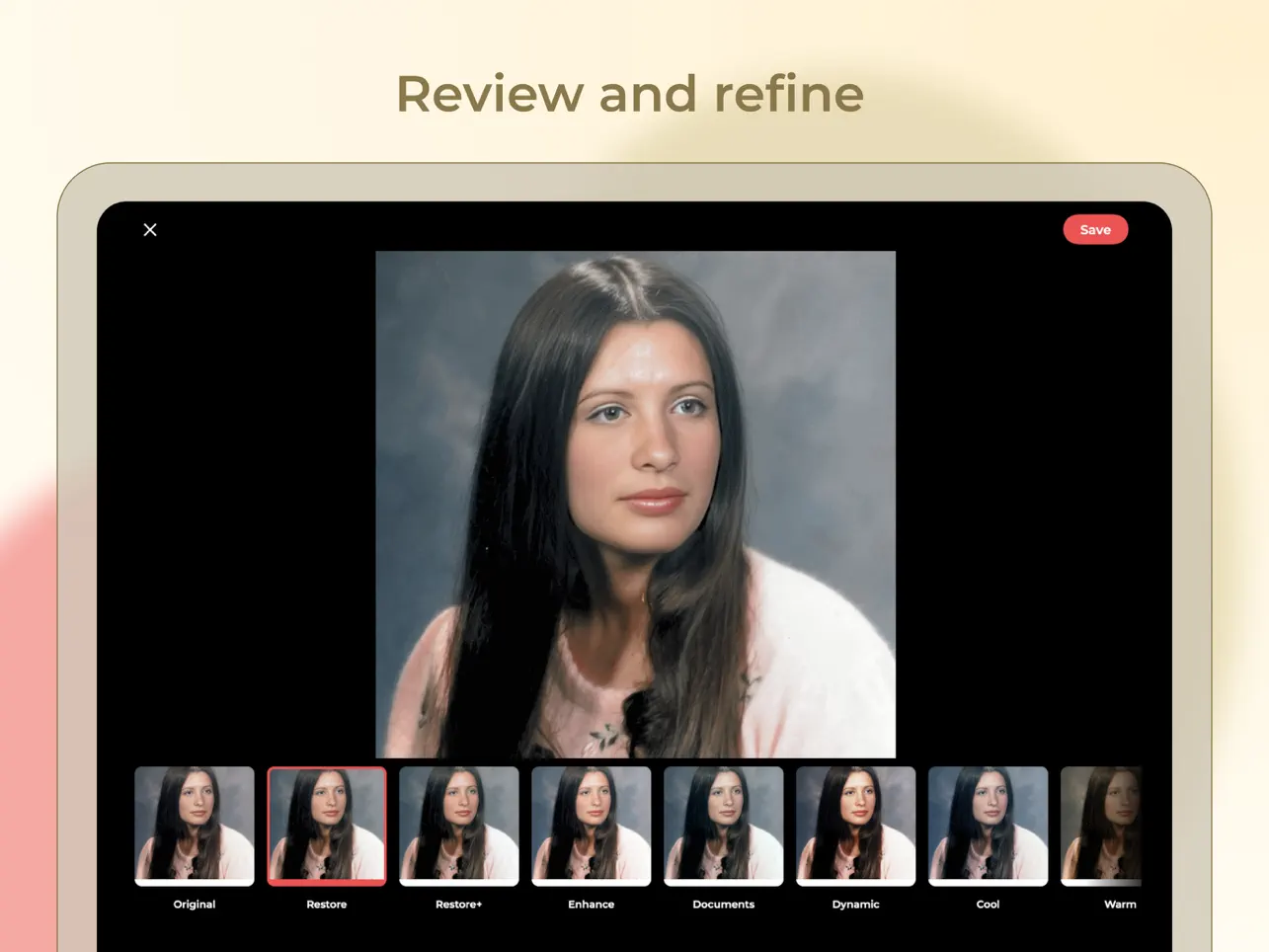Click the large portrait preview image
This screenshot has width=1269, height=952.
636,505
